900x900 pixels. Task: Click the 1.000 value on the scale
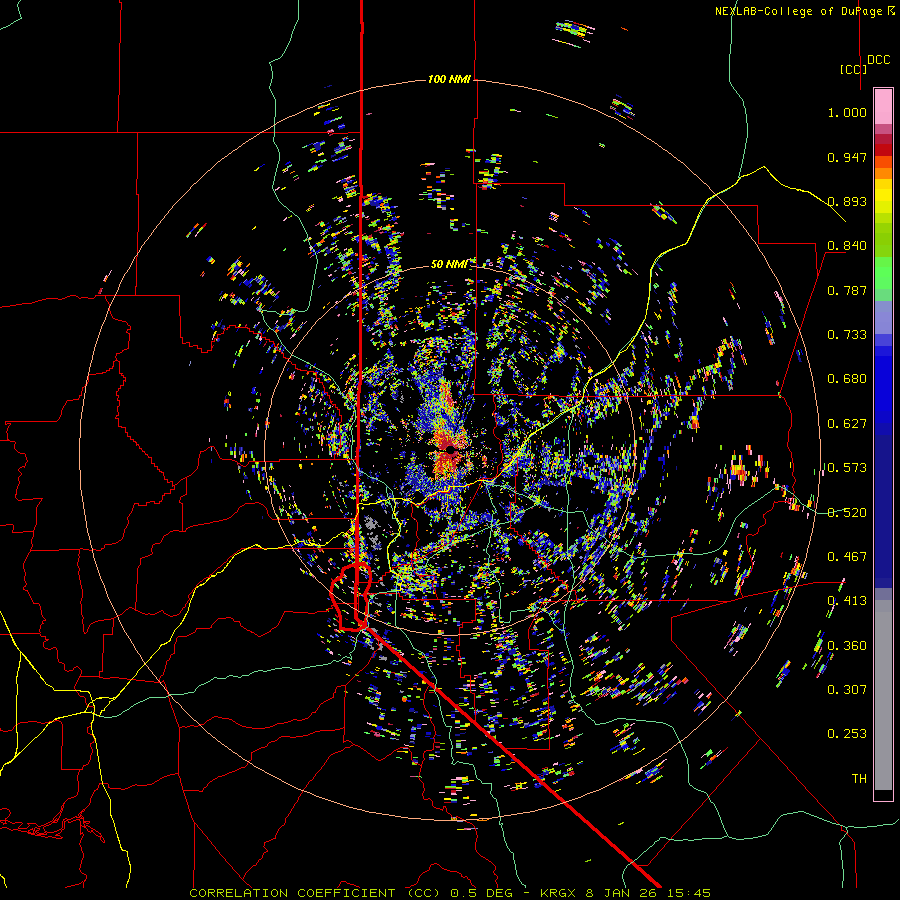(847, 112)
